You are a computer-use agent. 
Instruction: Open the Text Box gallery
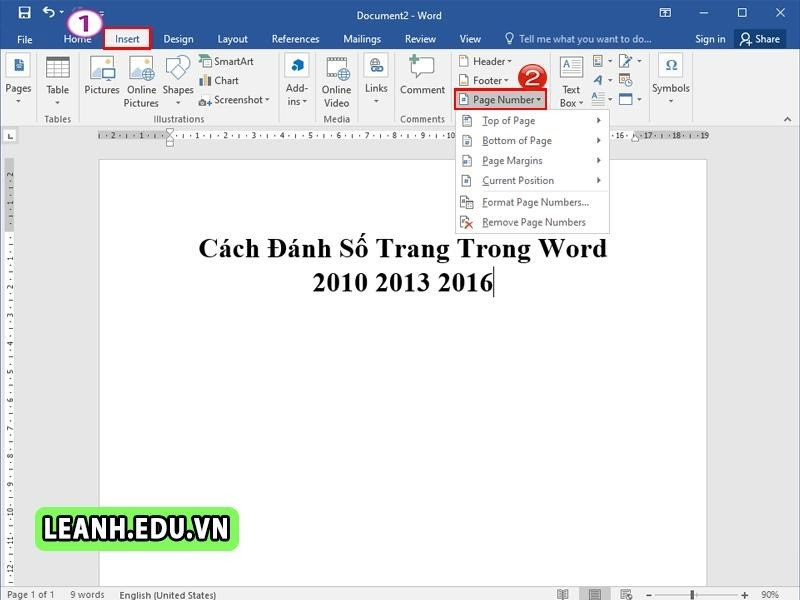click(x=571, y=82)
